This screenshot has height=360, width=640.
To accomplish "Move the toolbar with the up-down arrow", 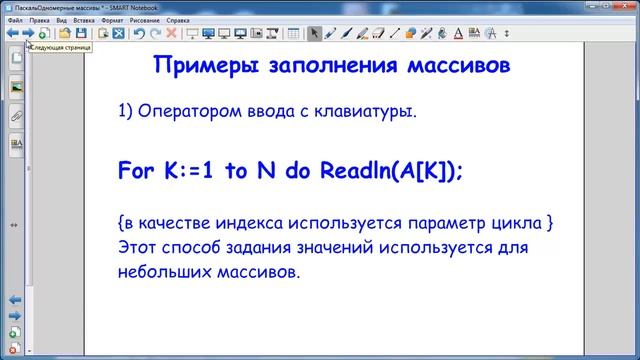I will tap(507, 33).
